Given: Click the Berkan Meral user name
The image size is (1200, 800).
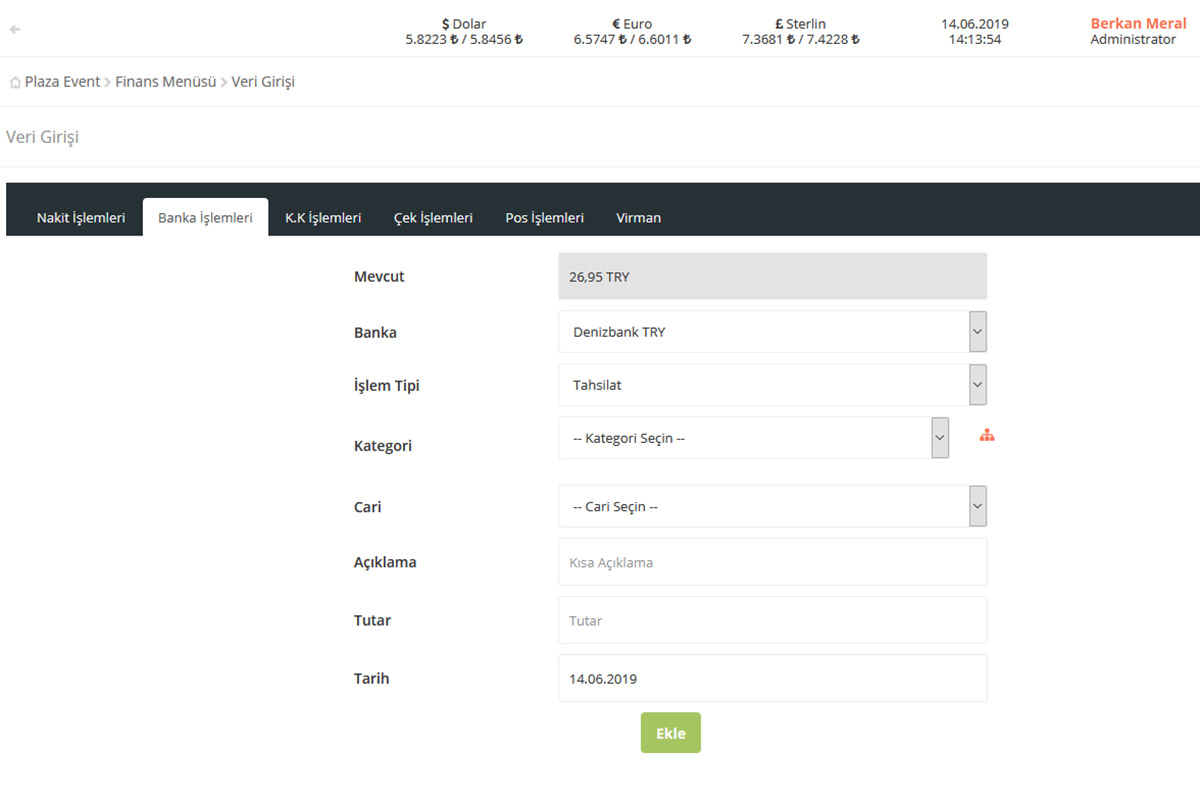Looking at the screenshot, I should [x=1138, y=23].
